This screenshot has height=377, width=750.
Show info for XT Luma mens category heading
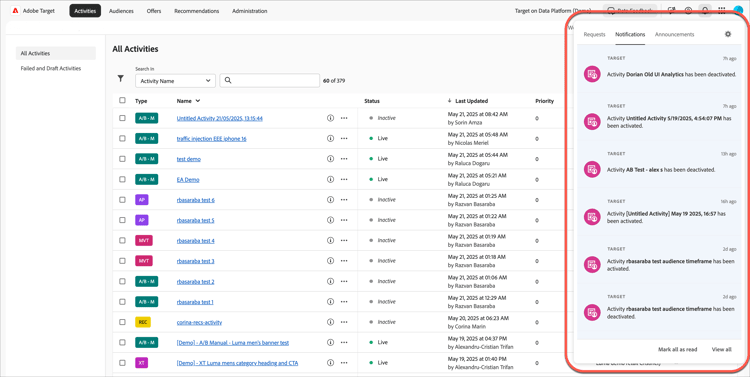(330, 363)
